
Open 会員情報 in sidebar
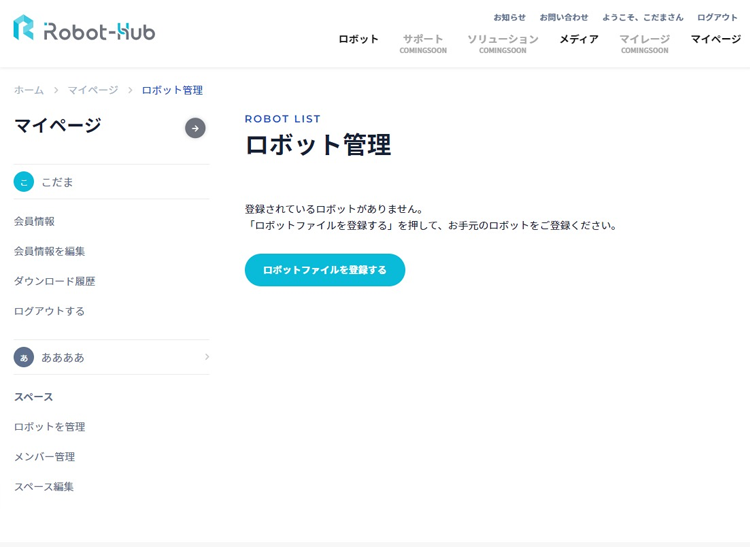tap(34, 221)
